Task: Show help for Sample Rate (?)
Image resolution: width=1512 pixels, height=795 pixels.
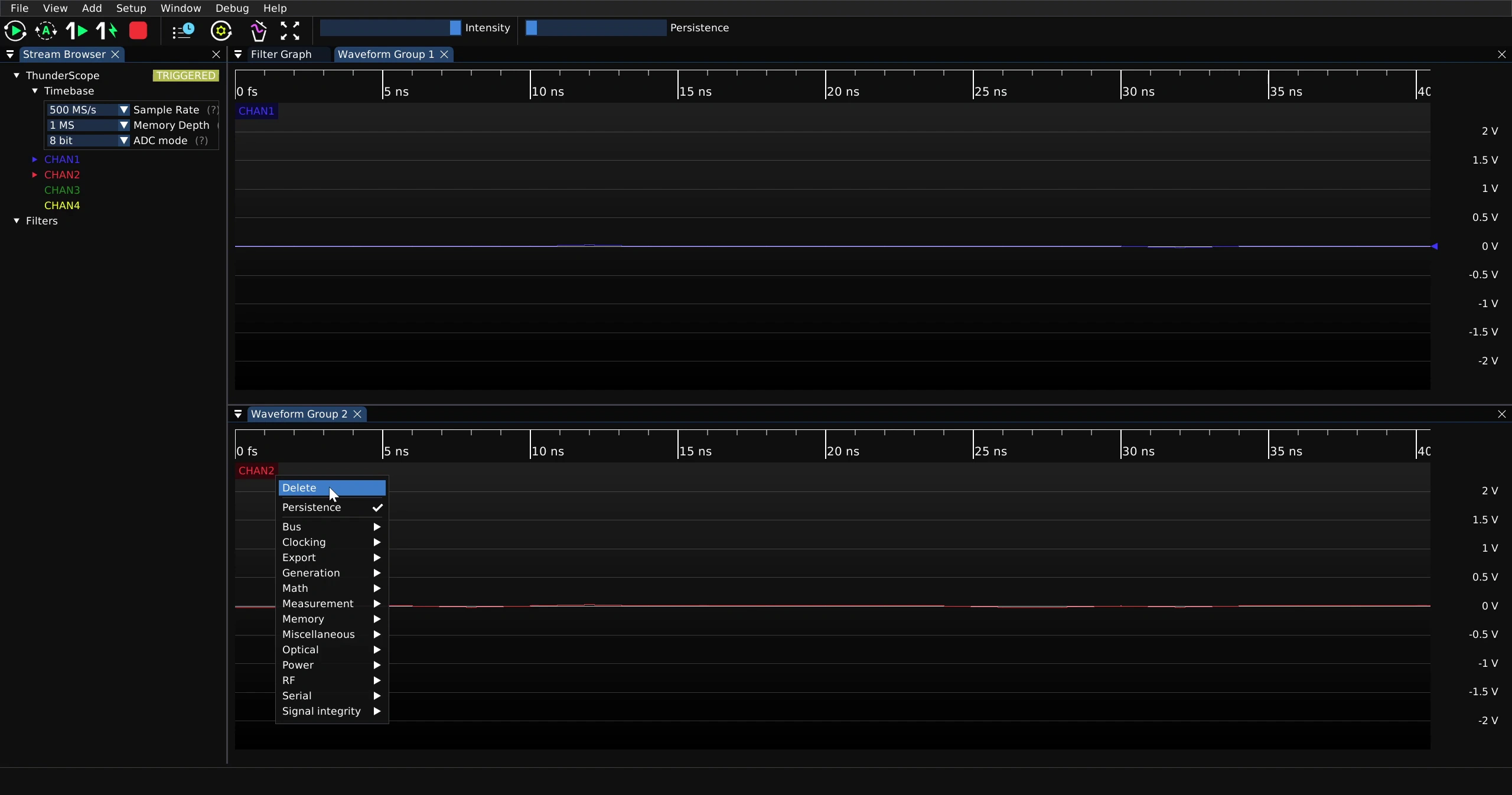Action: [x=212, y=110]
